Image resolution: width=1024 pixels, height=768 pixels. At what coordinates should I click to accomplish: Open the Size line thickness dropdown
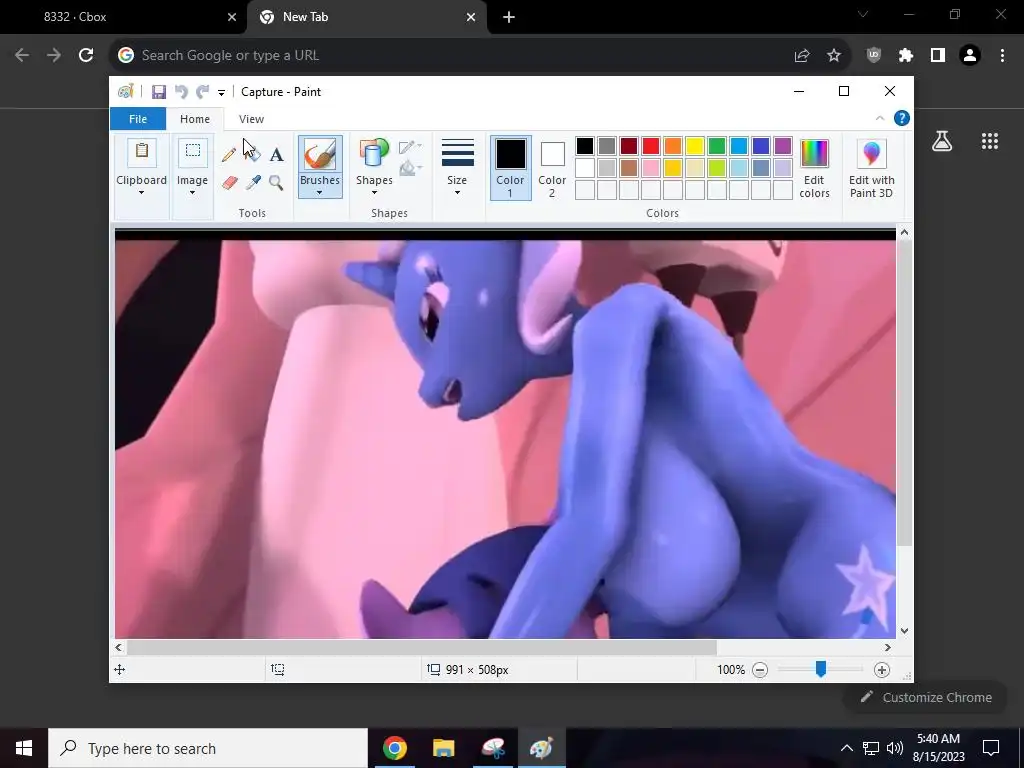[457, 167]
